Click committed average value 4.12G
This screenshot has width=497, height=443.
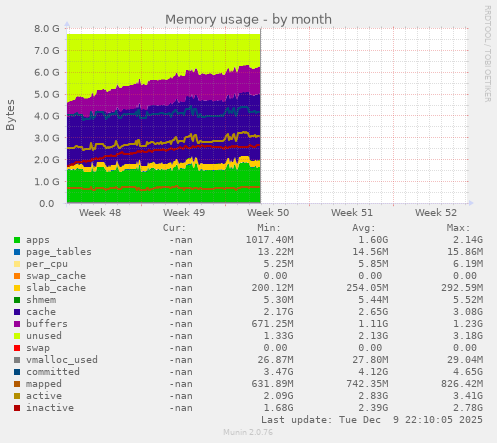point(373,372)
